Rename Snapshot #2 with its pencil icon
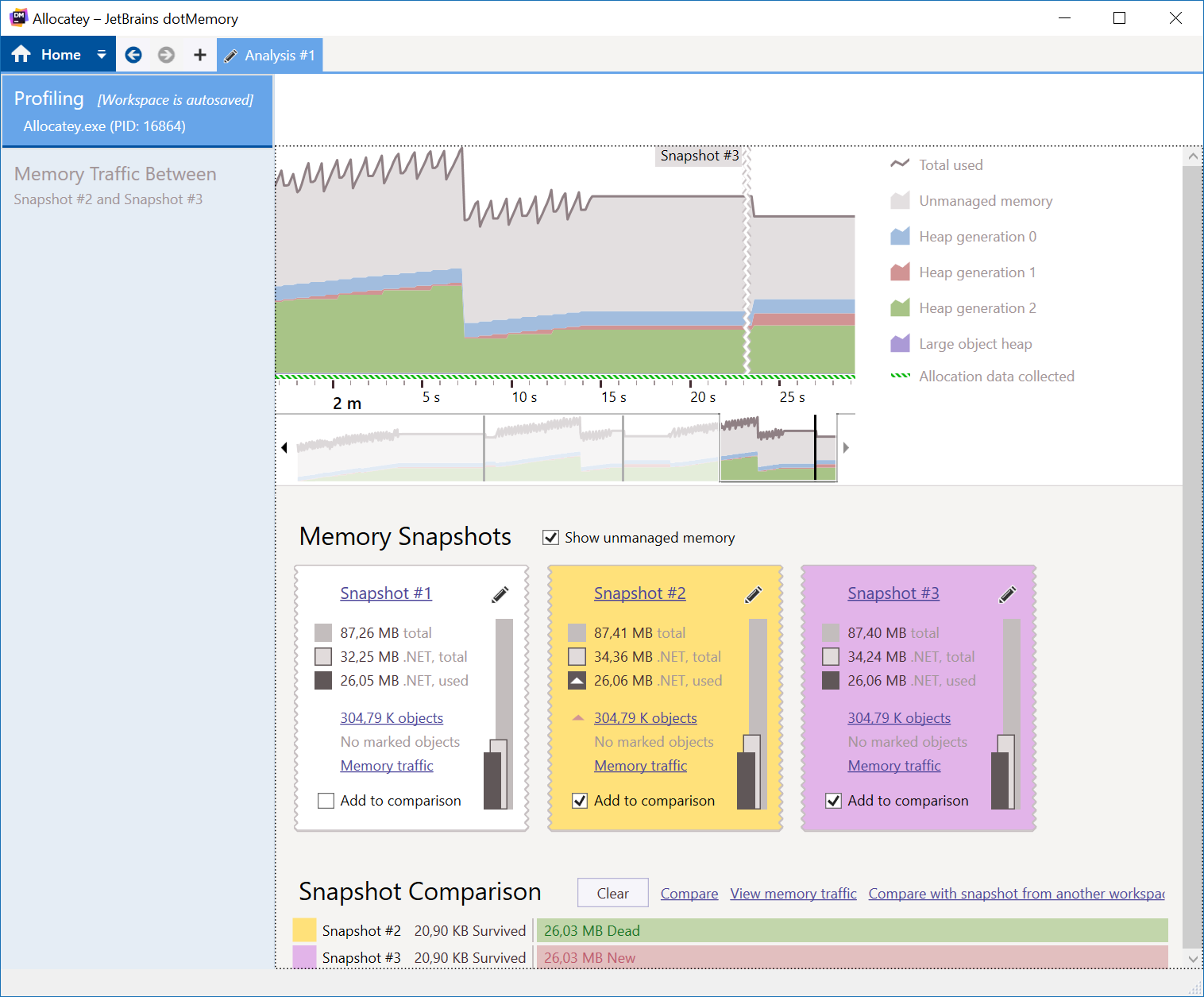The width and height of the screenshot is (1204, 997). pos(754,594)
